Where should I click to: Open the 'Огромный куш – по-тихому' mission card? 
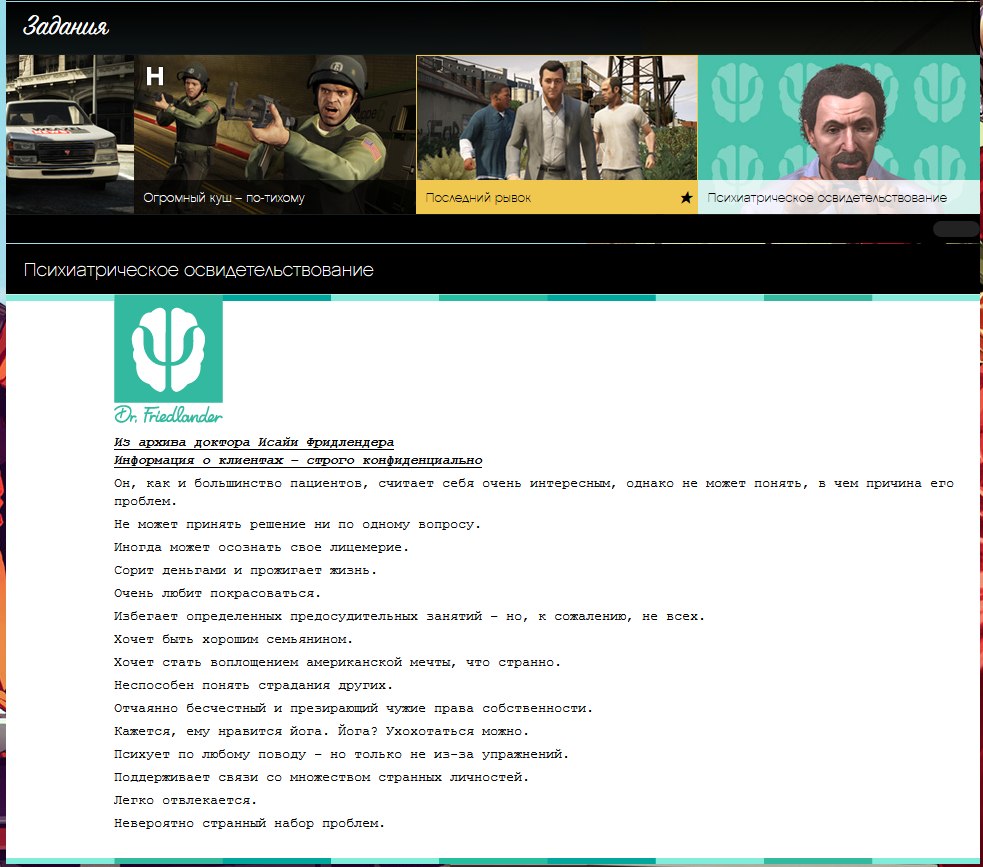pos(275,134)
